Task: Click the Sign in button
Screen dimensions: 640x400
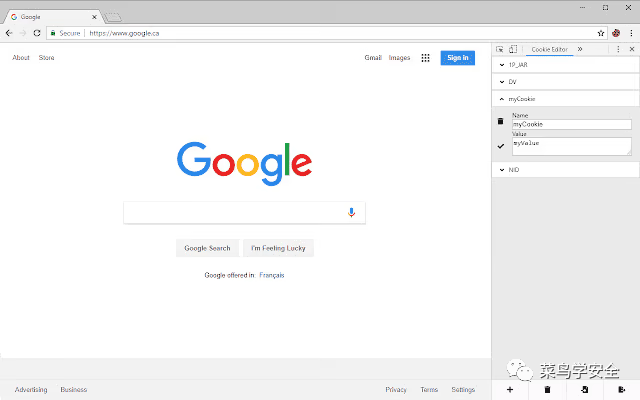Action: (x=458, y=58)
